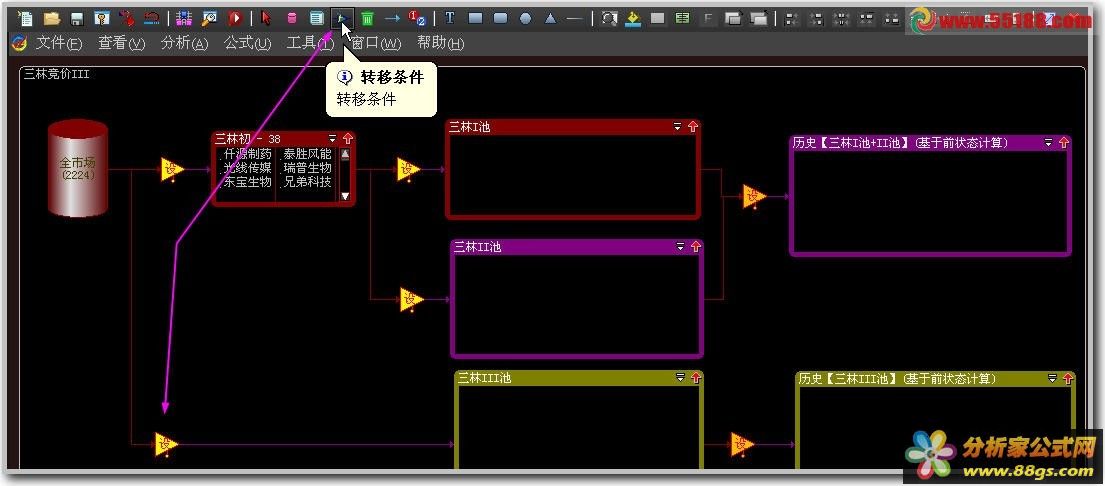Open file with the folder icon
Viewport: 1105px width, 486px height.
[x=51, y=18]
